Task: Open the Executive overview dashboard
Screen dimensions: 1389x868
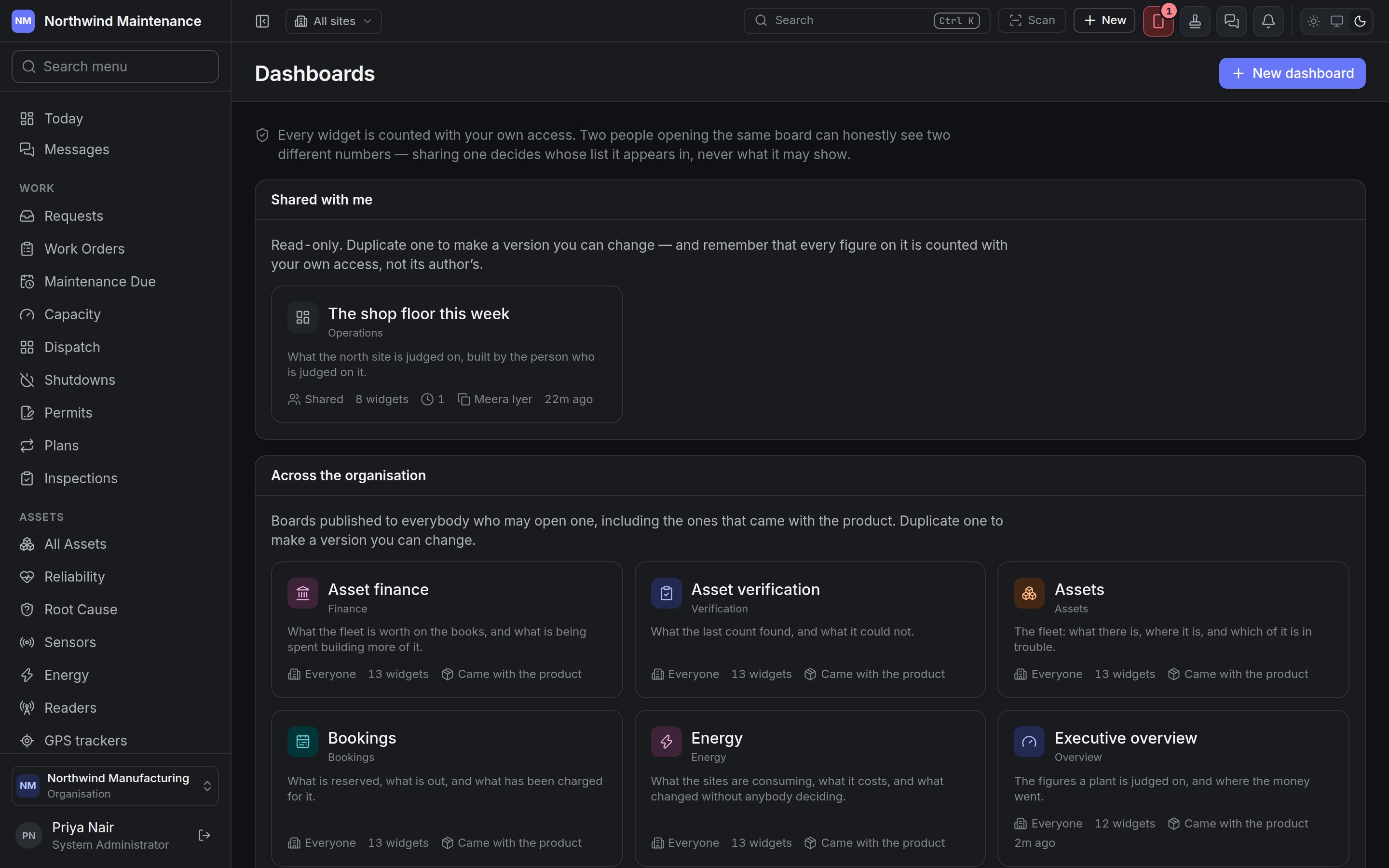Action: (x=1173, y=788)
